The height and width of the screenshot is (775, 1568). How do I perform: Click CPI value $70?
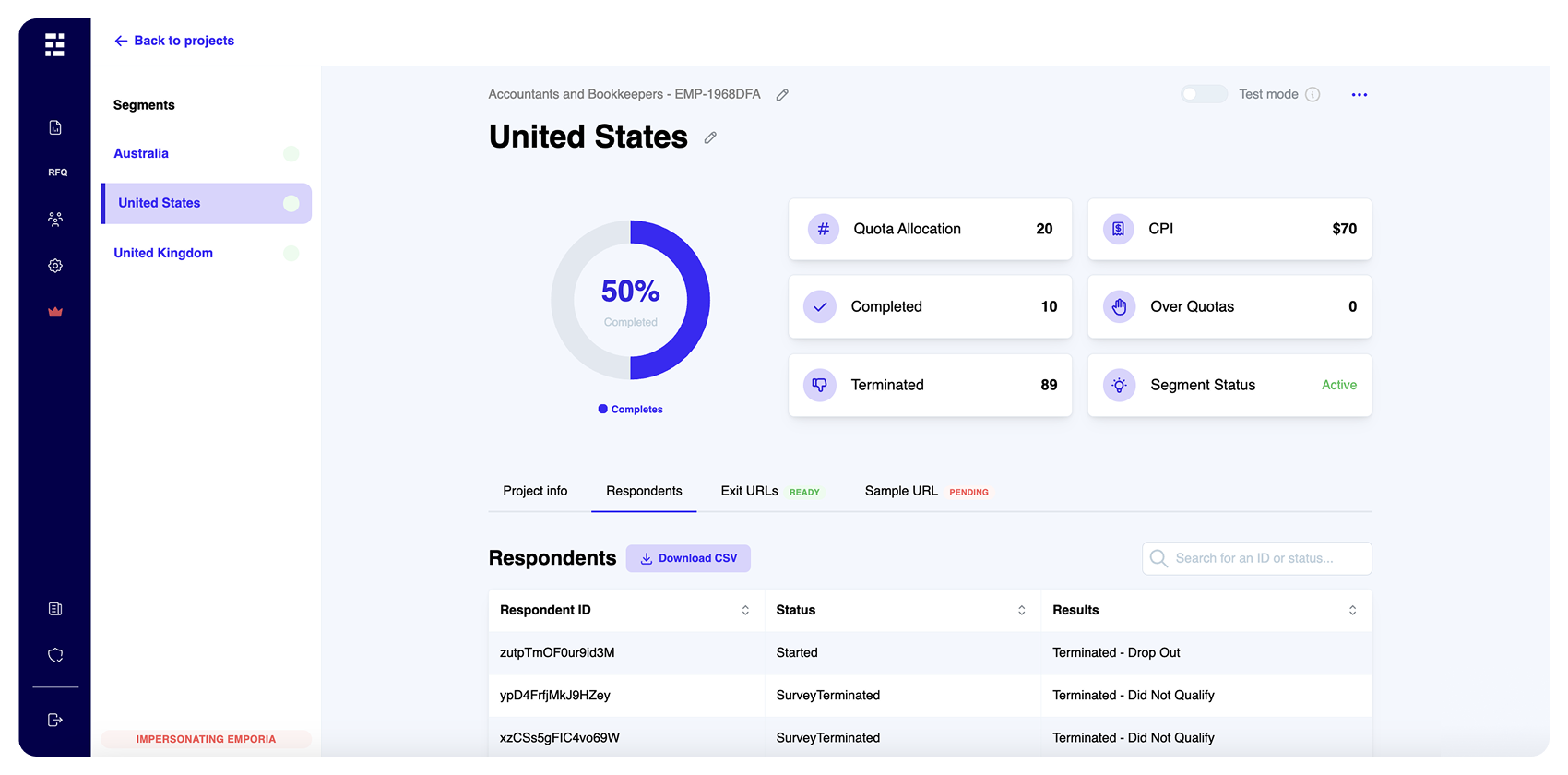(x=1345, y=229)
